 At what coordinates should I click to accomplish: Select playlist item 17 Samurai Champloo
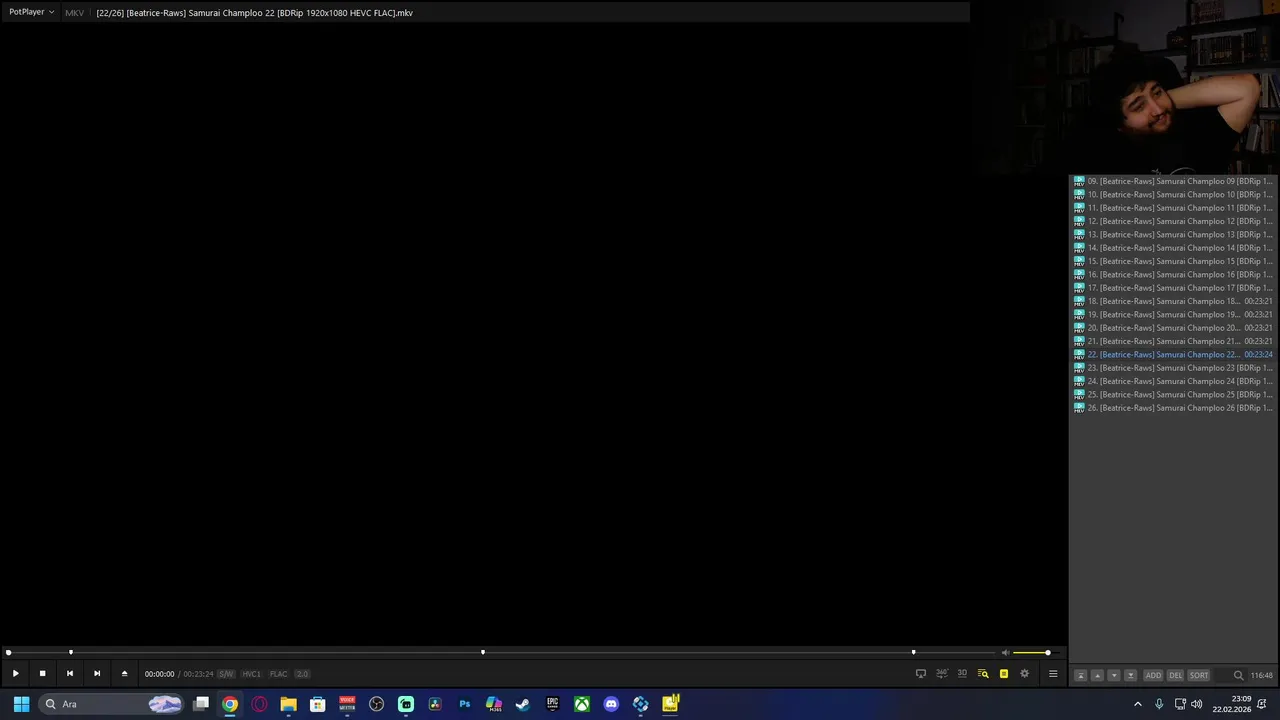click(x=1173, y=288)
